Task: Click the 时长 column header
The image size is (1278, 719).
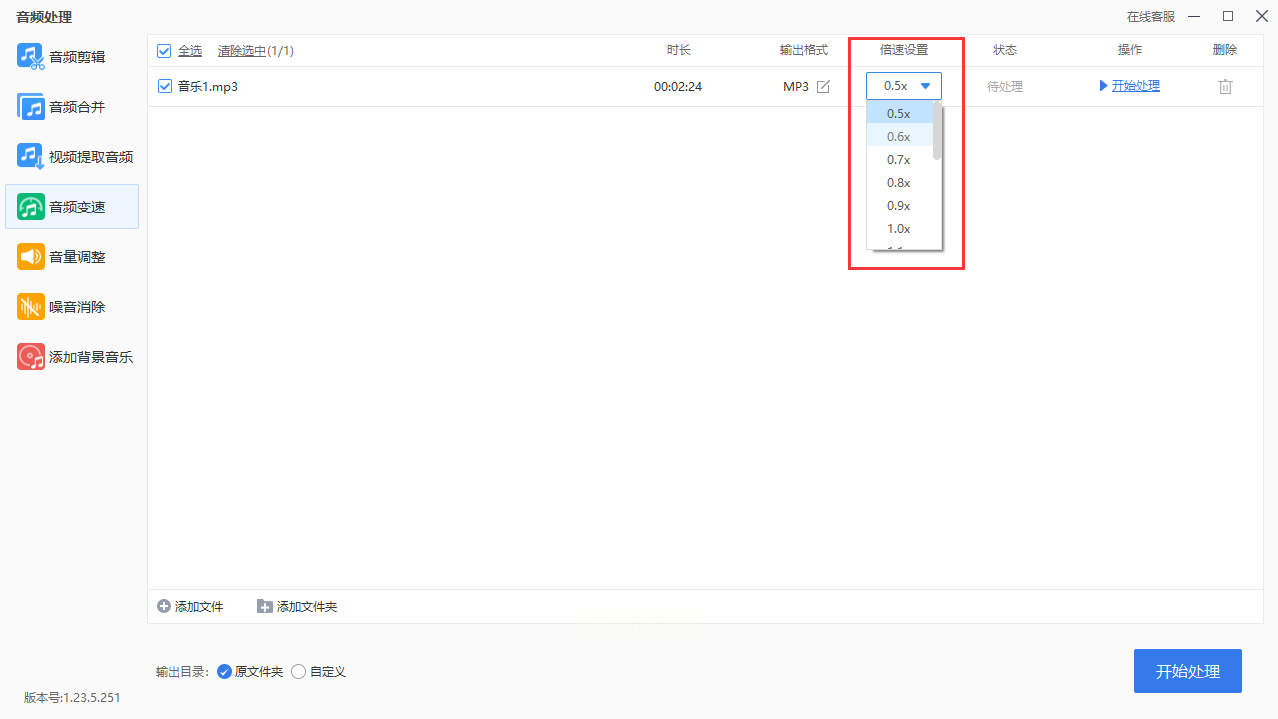Action: pyautogui.click(x=679, y=50)
